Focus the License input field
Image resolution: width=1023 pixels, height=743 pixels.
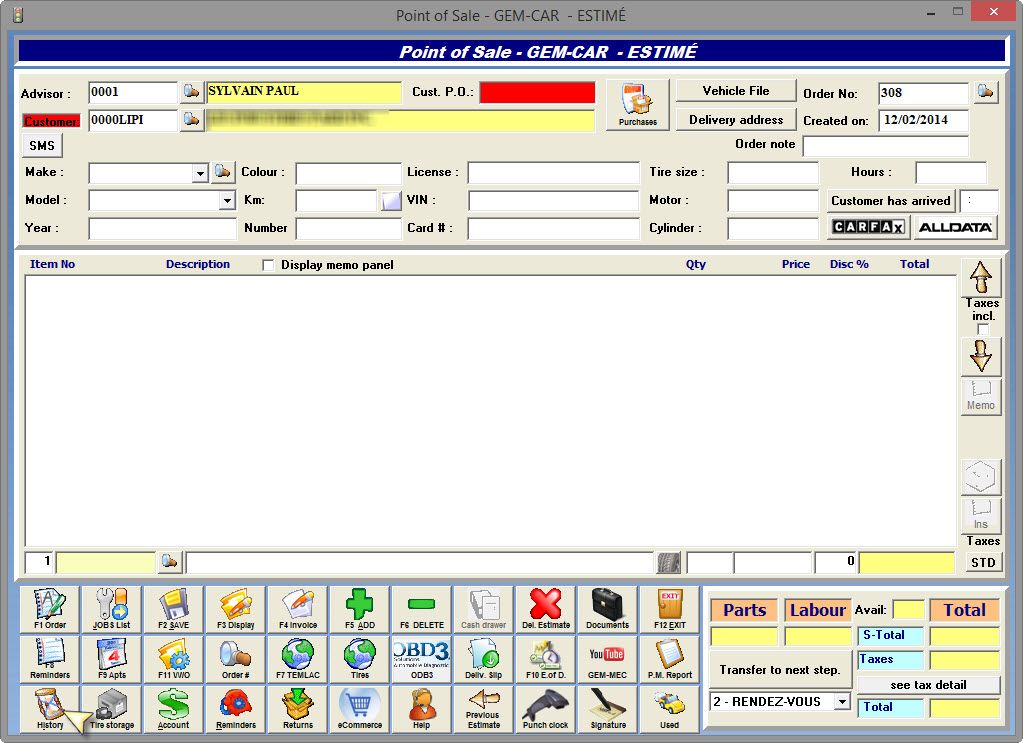click(553, 173)
